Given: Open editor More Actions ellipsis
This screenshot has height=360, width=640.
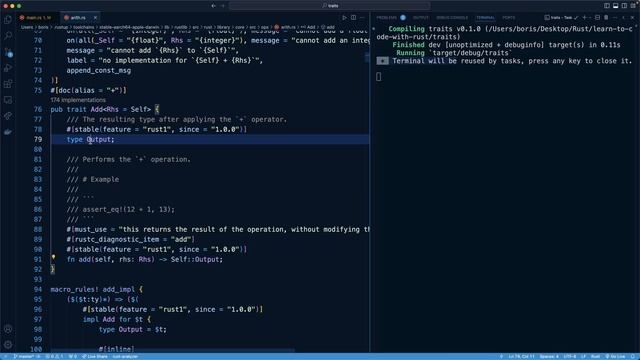Looking at the screenshot, I should point(362,18).
